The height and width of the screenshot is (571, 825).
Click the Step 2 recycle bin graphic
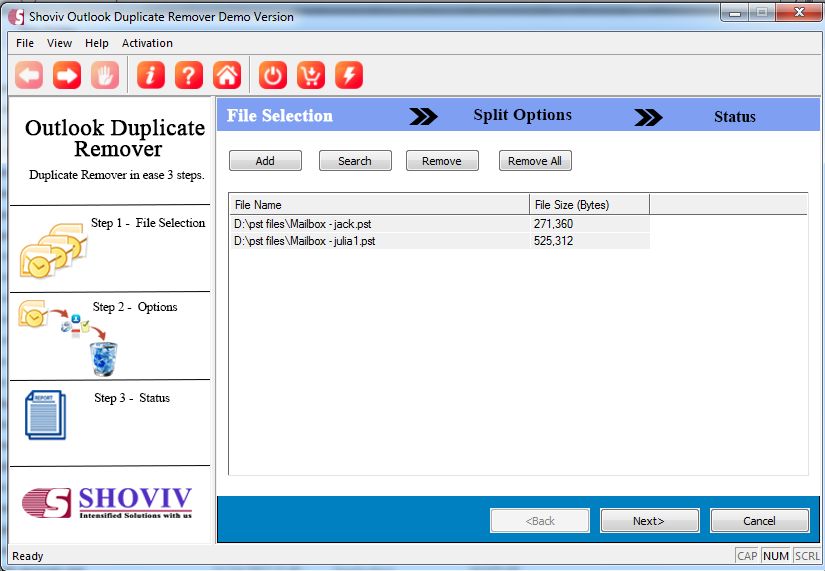pyautogui.click(x=103, y=359)
